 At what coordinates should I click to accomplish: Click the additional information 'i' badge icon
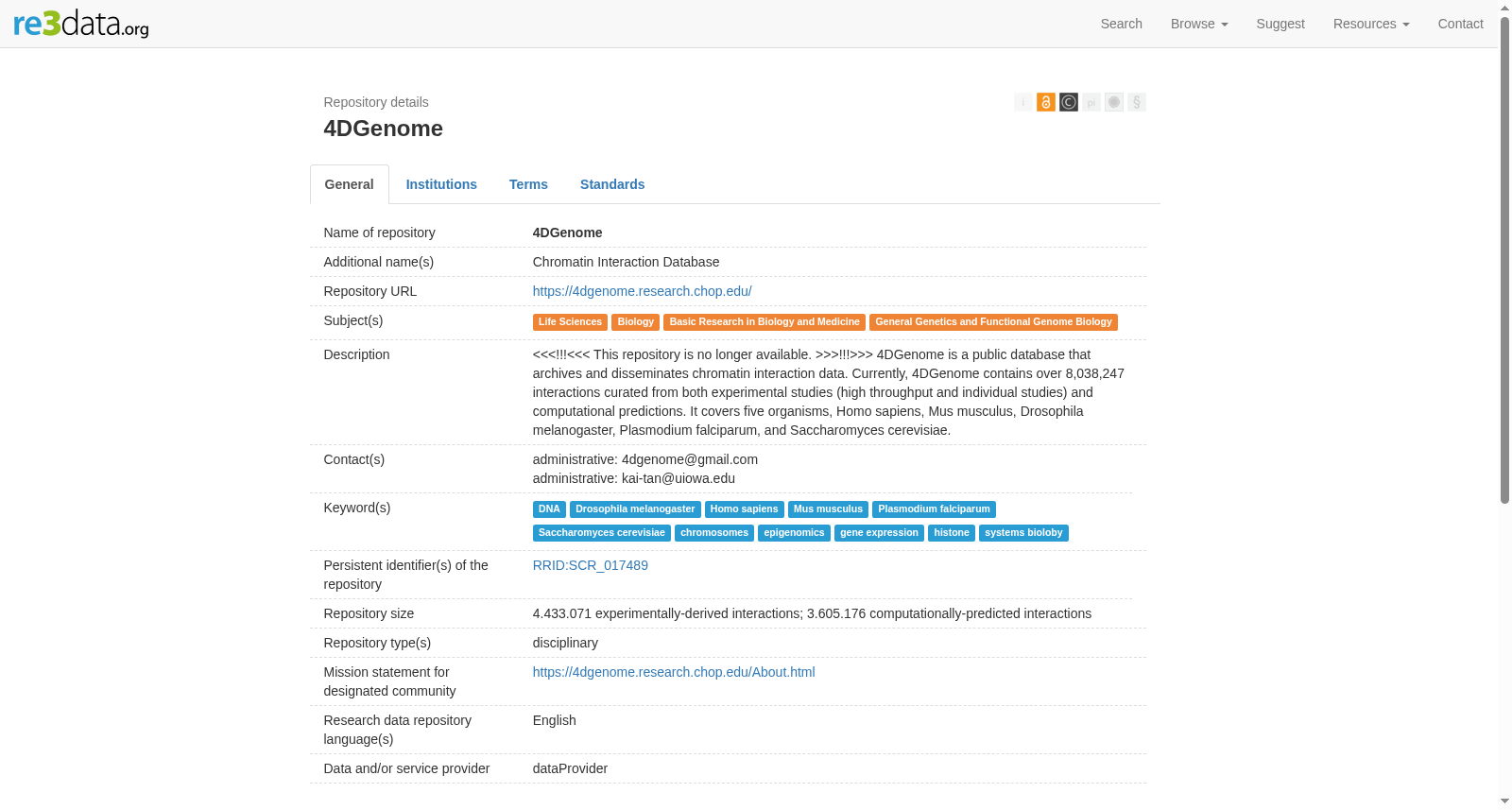1023,102
